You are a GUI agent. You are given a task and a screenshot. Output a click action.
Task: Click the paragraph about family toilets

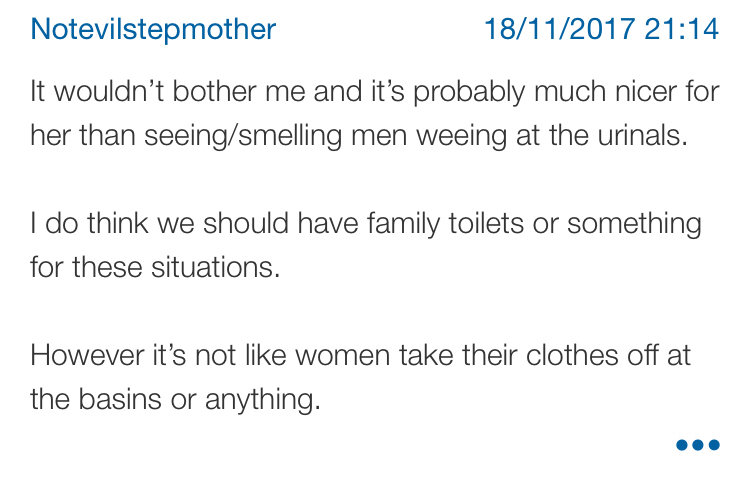point(366,245)
